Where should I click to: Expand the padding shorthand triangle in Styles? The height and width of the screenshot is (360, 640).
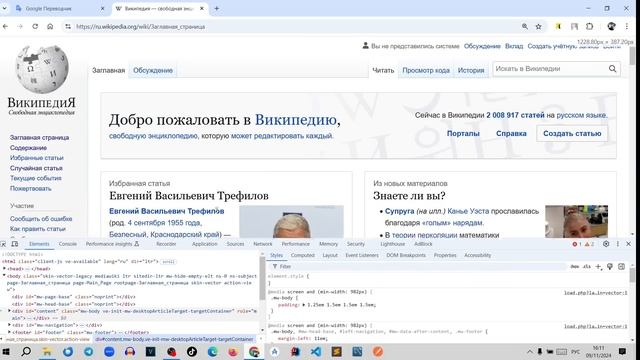point(303,305)
